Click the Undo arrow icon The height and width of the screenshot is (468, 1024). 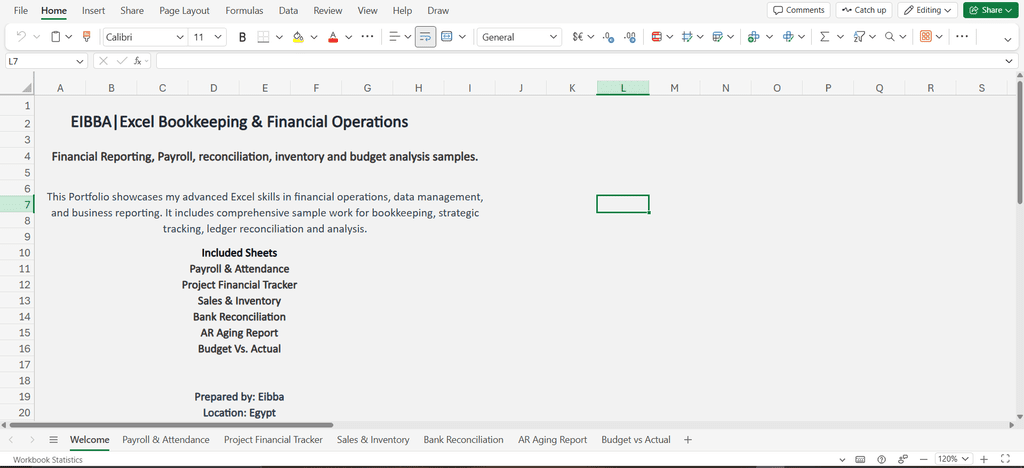pyautogui.click(x=21, y=37)
